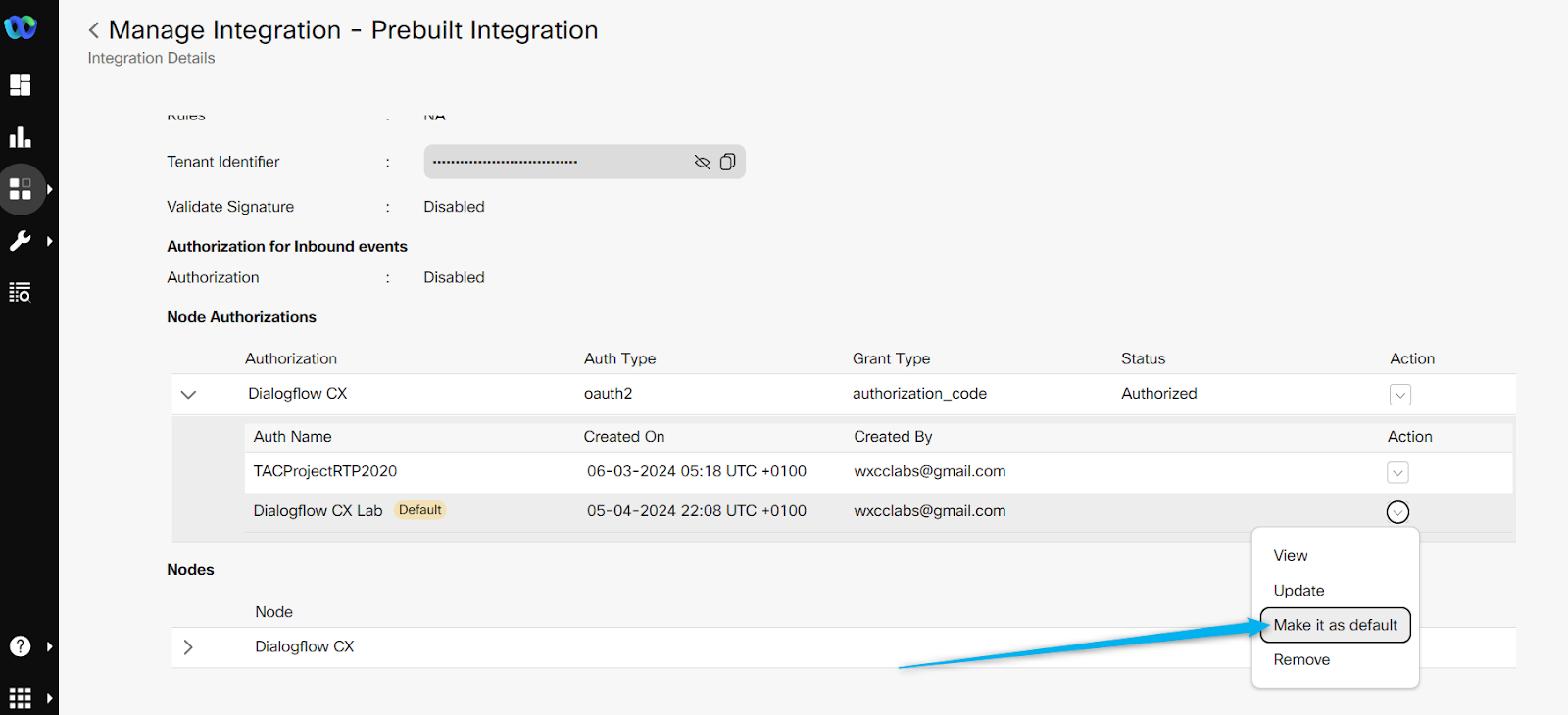Close Action dropdown for Dialogflow CX Lab

[x=1398, y=512]
